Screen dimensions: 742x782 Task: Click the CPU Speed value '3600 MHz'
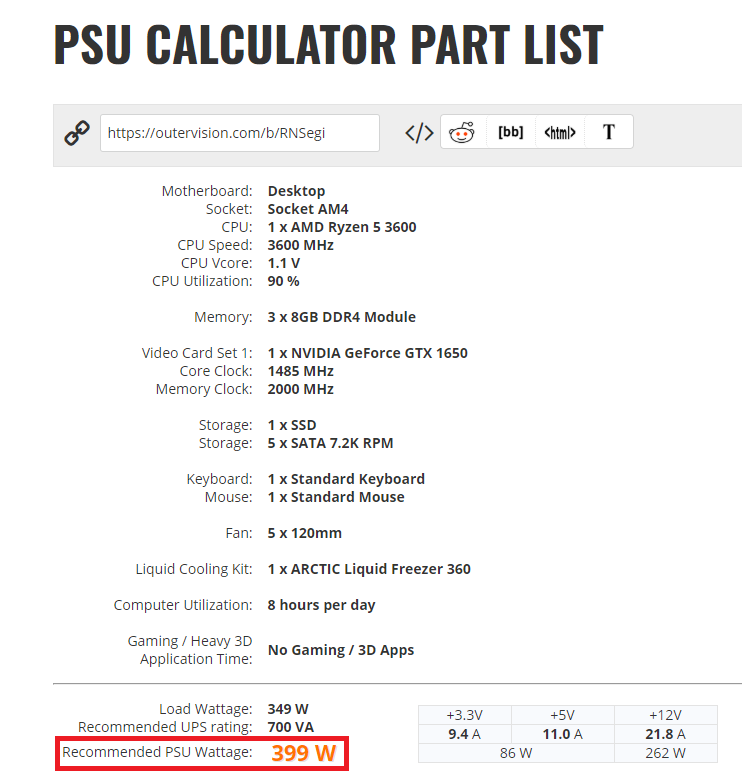300,245
